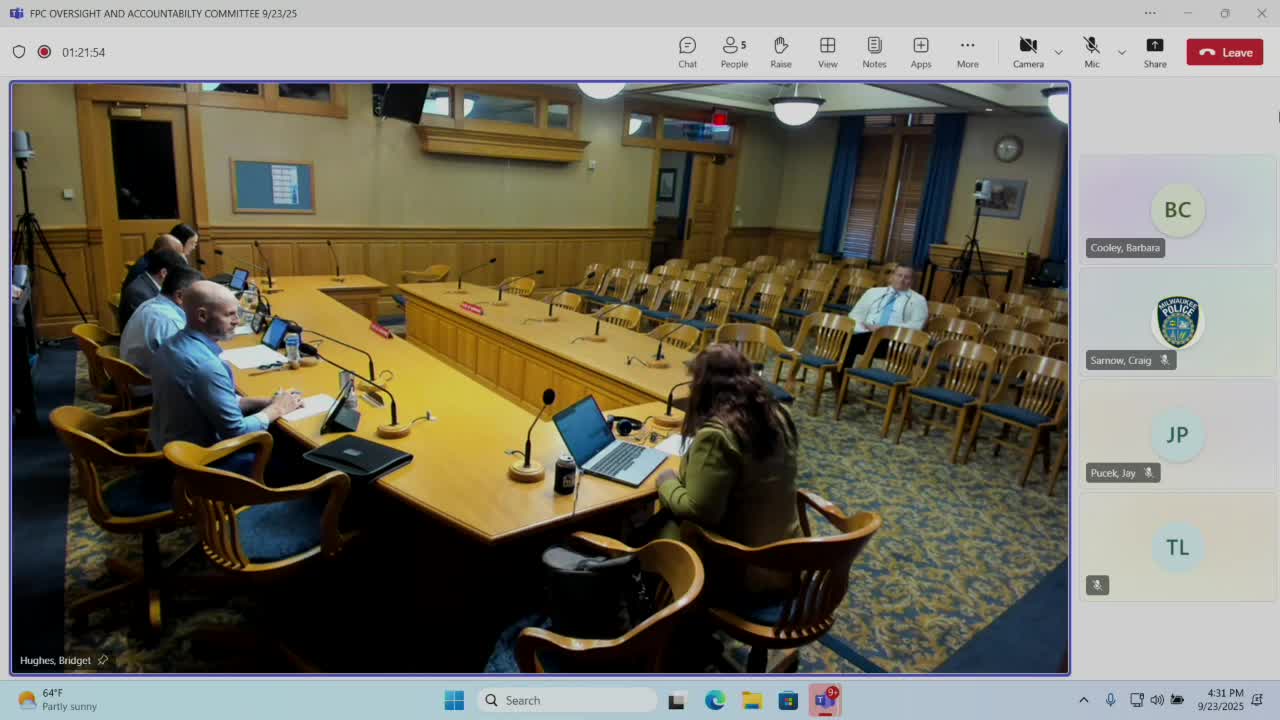Click the red recording indicator icon
Viewport: 1280px width, 720px height.
tap(44, 52)
